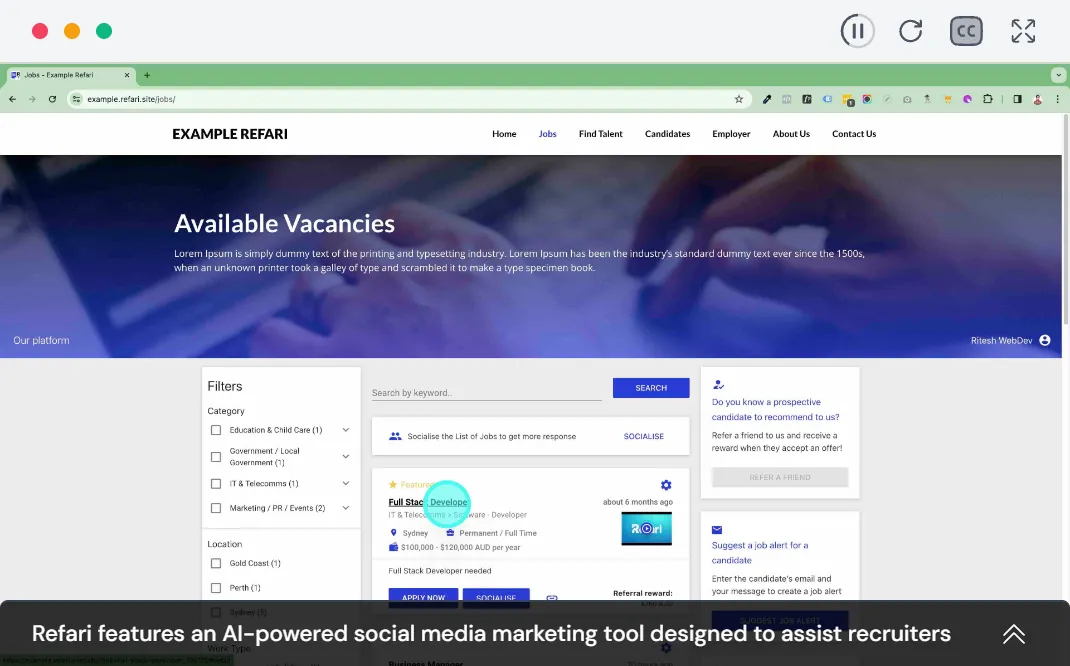Open Employer in the navigation

click(731, 134)
